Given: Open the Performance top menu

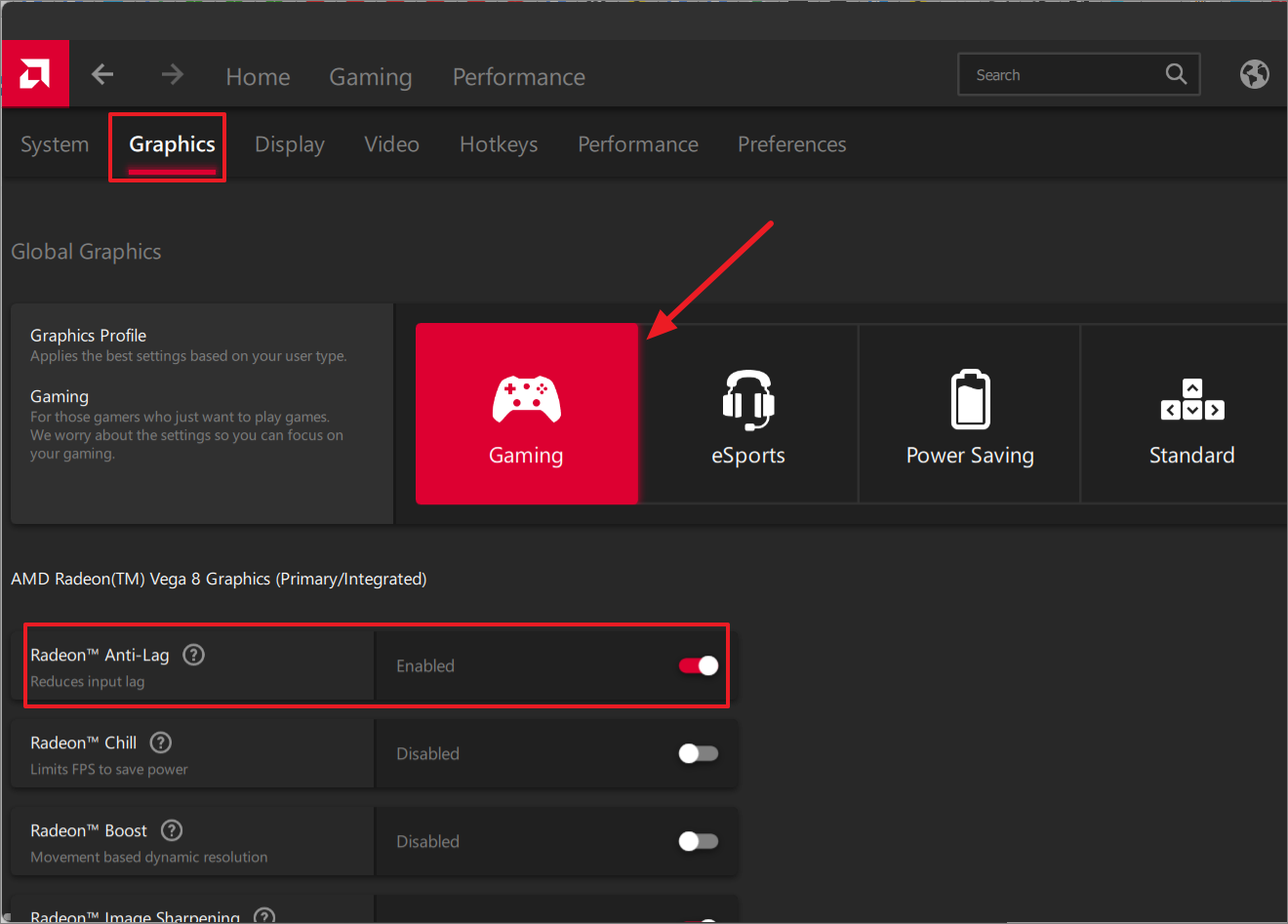Looking at the screenshot, I should tap(519, 77).
